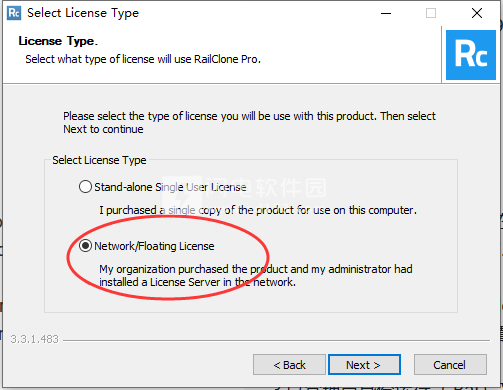Close the Select License Type window
Viewport: 503px width, 390px height.
[x=477, y=13]
